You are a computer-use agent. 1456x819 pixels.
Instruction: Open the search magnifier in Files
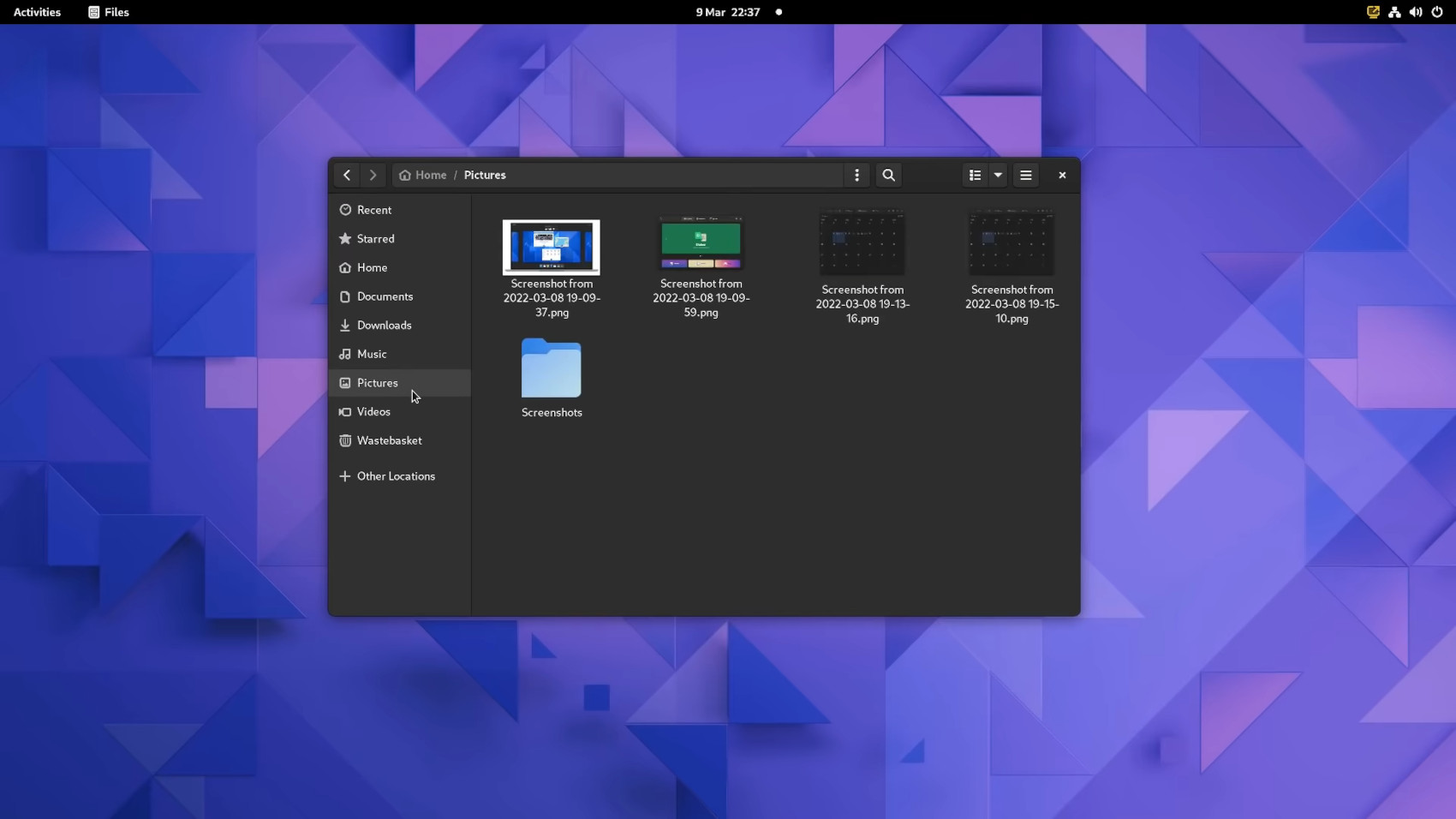888,175
